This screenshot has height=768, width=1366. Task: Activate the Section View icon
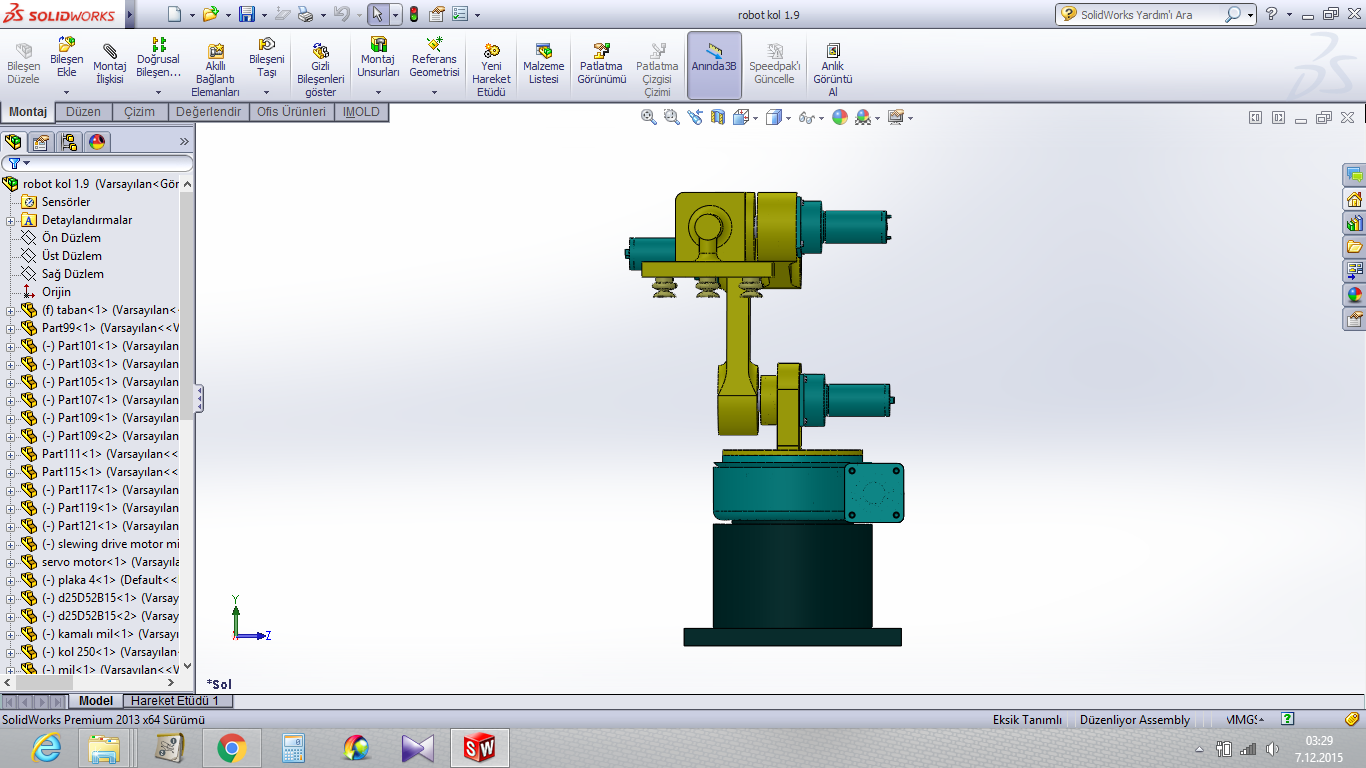pos(718,117)
